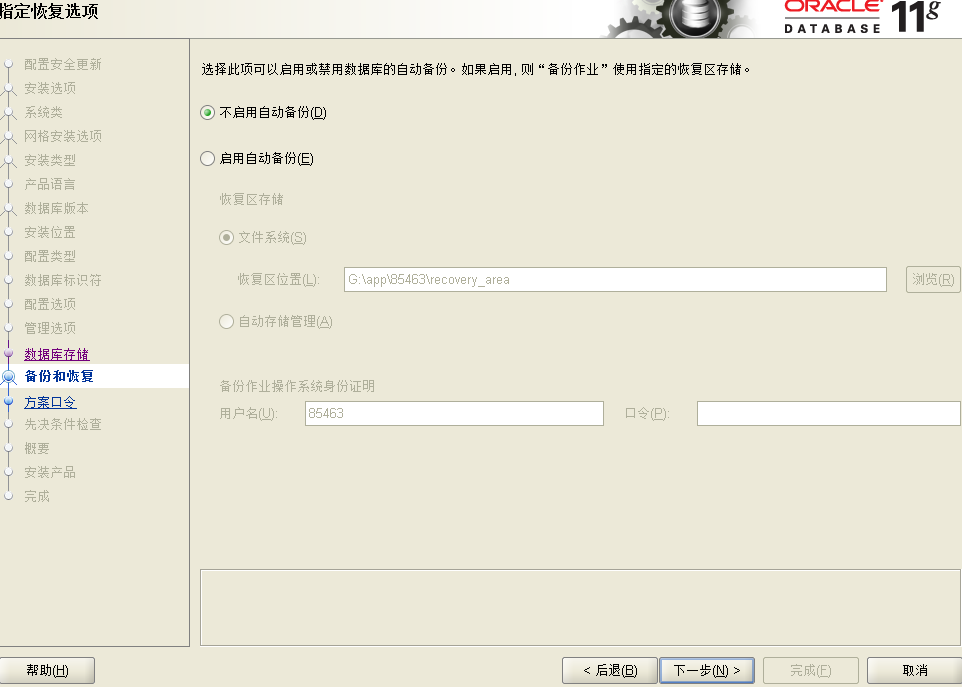Screen dimensions: 962x687
Task: Click the 恢复区位置 path field
Action: [x=615, y=280]
